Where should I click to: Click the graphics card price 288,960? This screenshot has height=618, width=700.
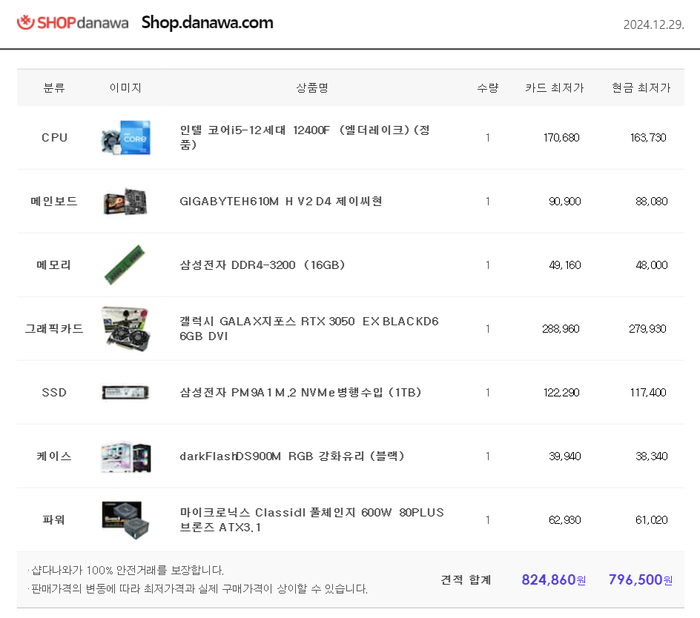coord(561,329)
